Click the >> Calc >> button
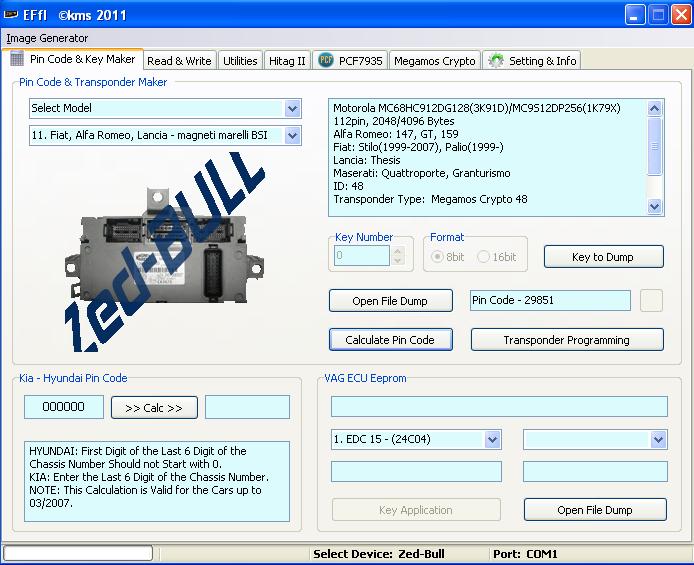The image size is (694, 565). [154, 407]
